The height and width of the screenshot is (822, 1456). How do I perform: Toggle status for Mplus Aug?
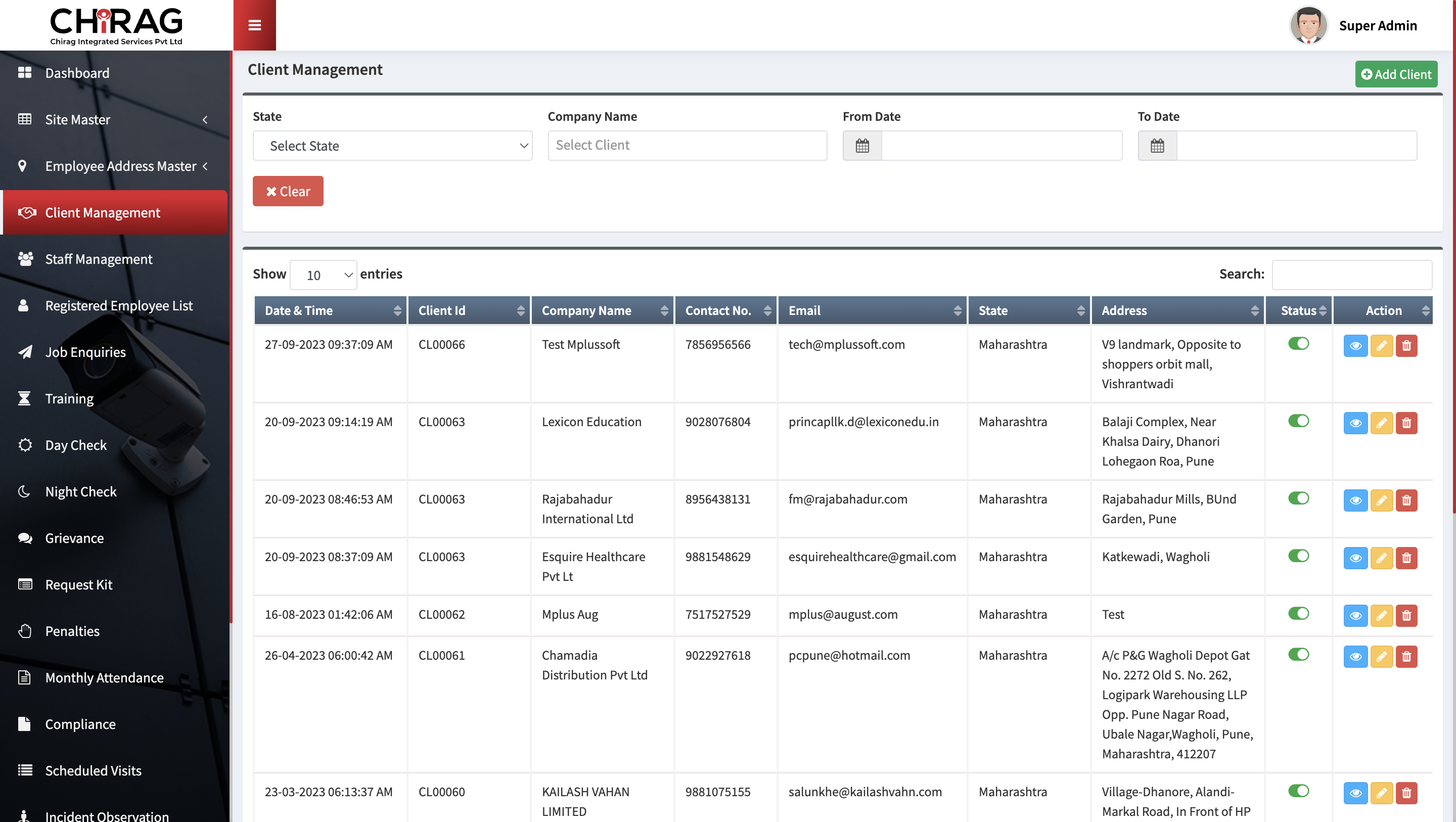1298,614
